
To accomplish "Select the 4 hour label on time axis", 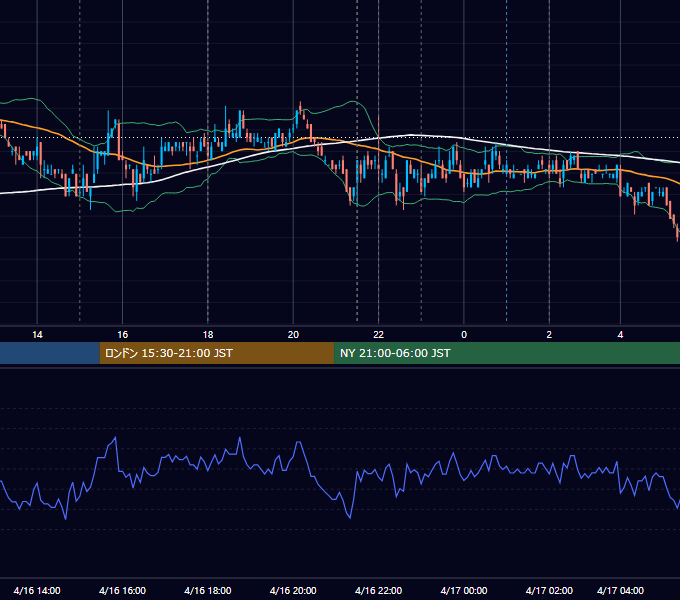I will click(x=620, y=335).
